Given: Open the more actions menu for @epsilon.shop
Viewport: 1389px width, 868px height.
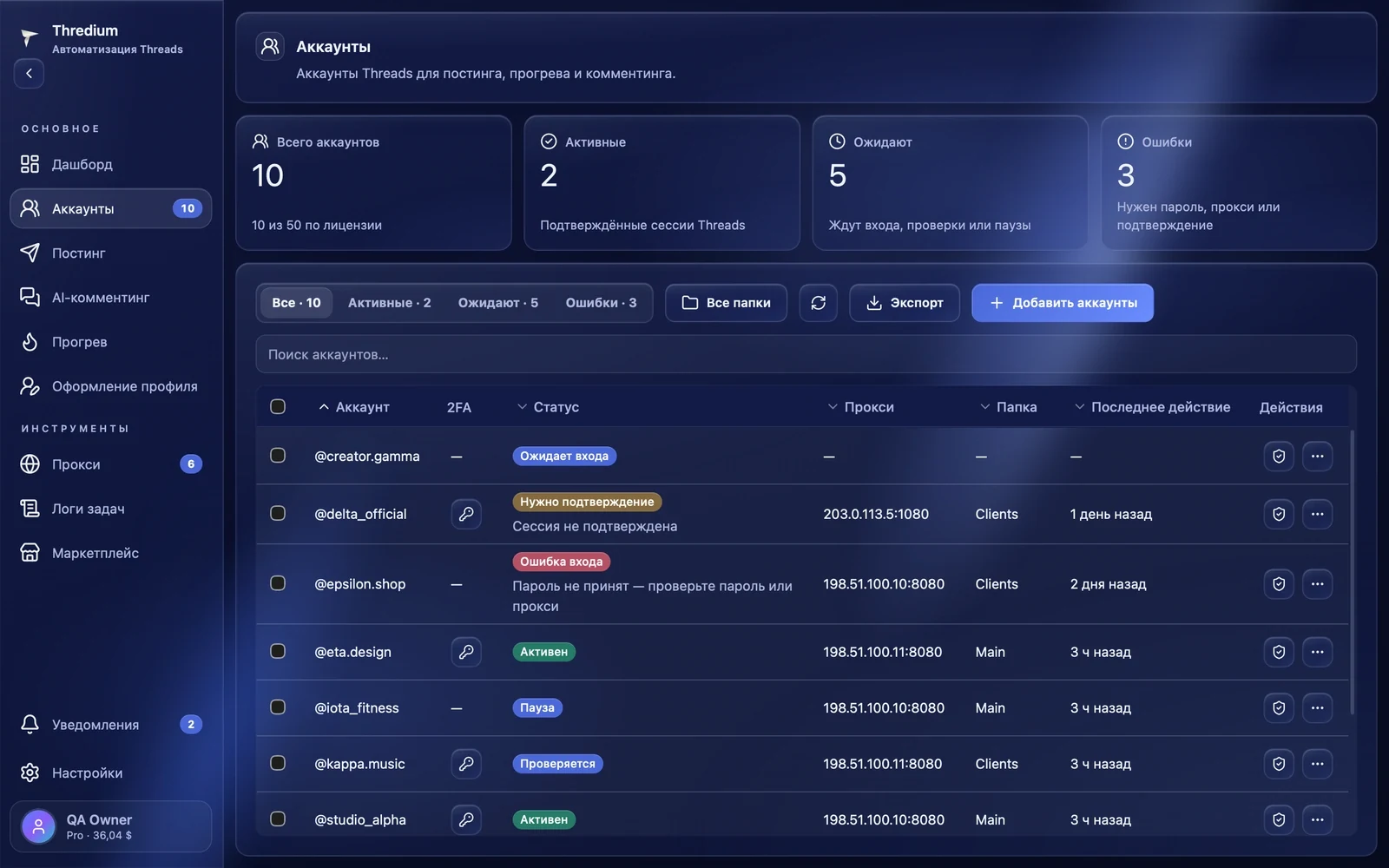Looking at the screenshot, I should pos(1317,584).
